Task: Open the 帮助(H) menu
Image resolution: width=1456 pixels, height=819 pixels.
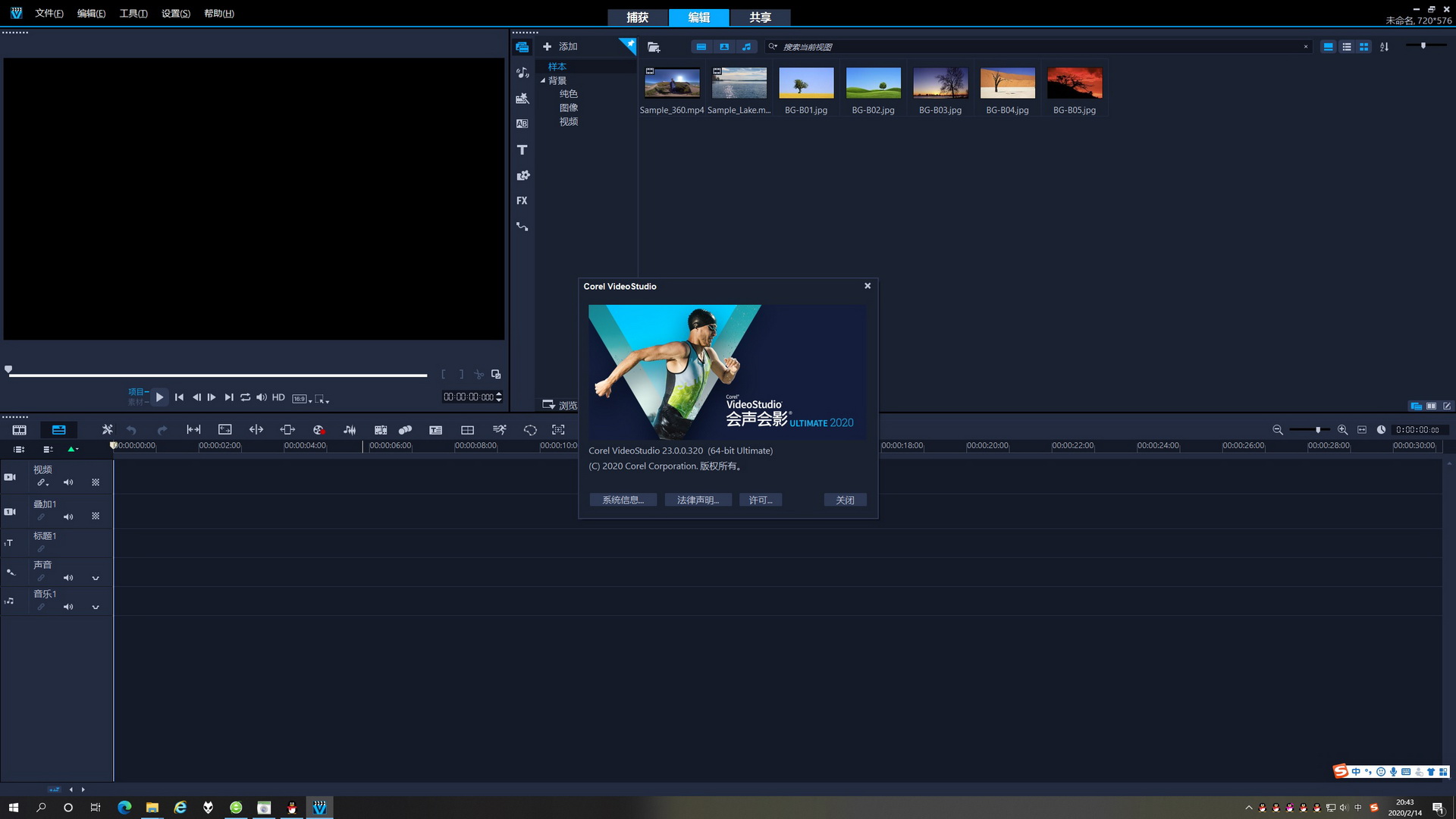Action: coord(219,14)
